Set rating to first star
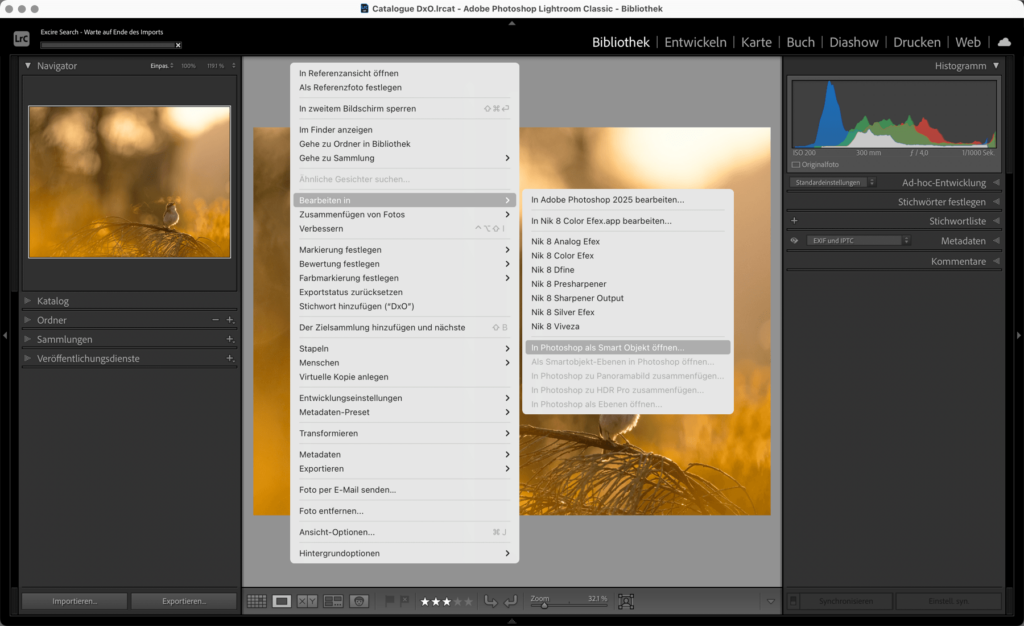The height and width of the screenshot is (626, 1024). 425,602
